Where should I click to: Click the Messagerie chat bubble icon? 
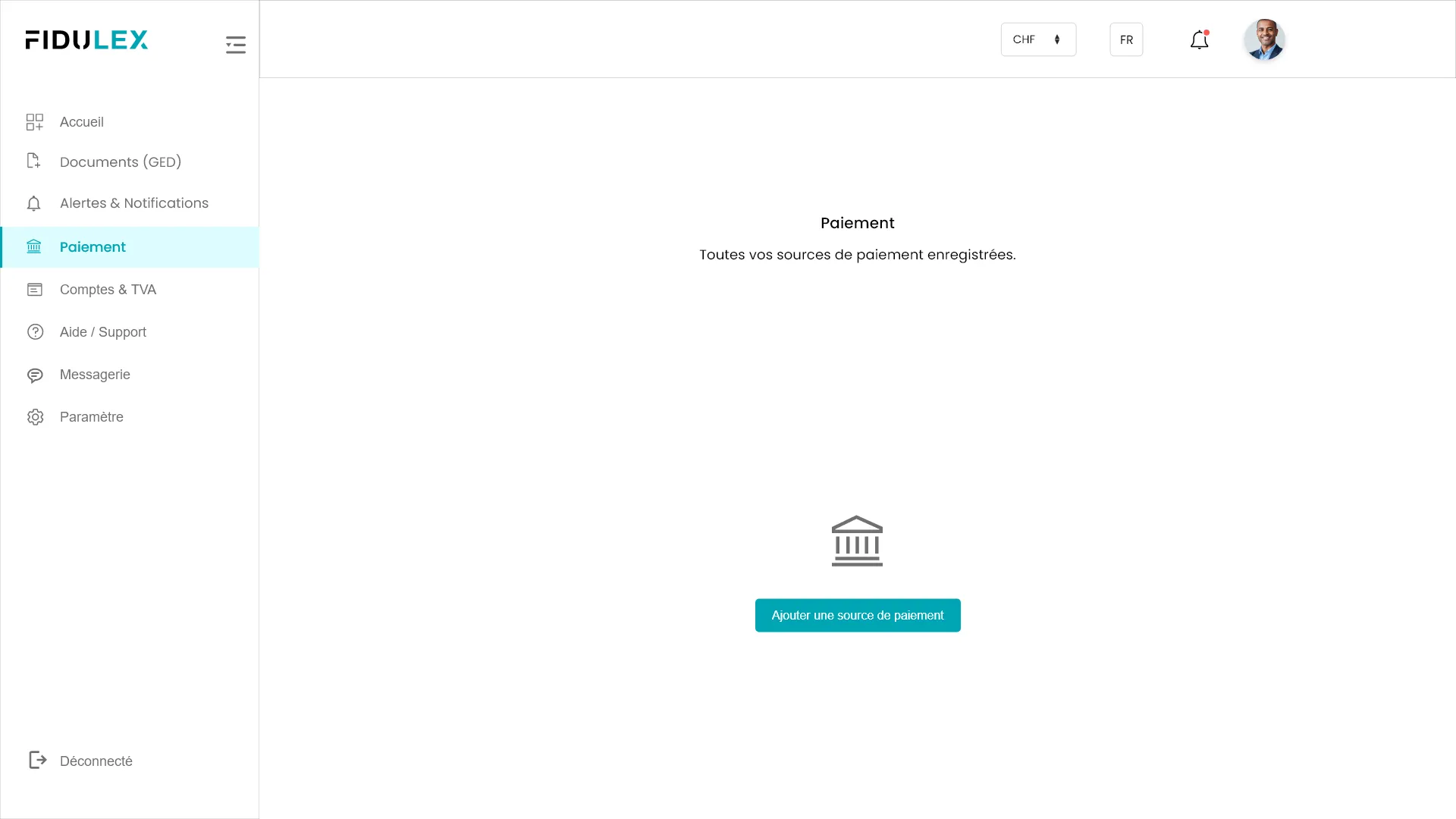coord(35,375)
